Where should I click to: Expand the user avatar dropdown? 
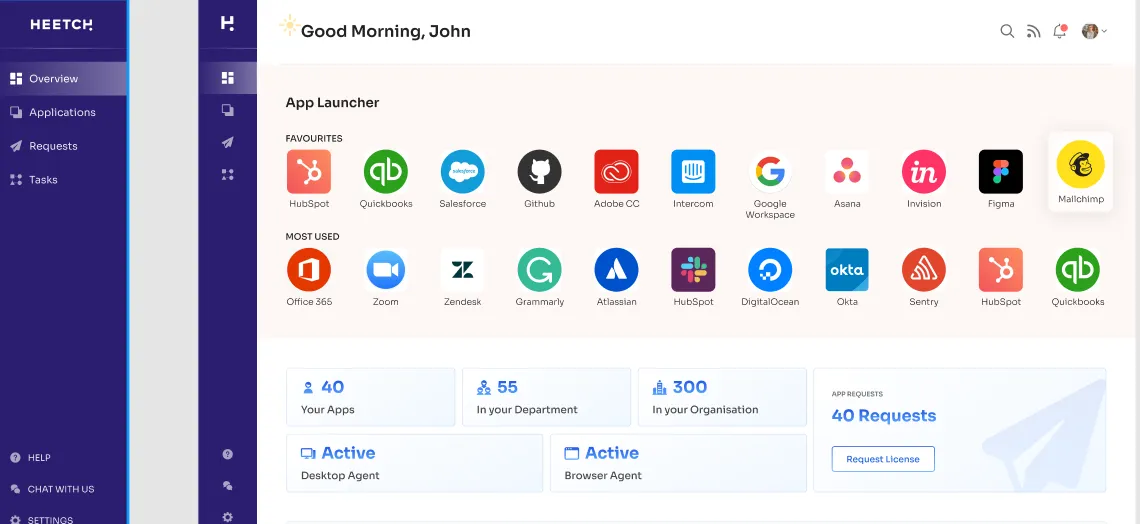[1094, 31]
